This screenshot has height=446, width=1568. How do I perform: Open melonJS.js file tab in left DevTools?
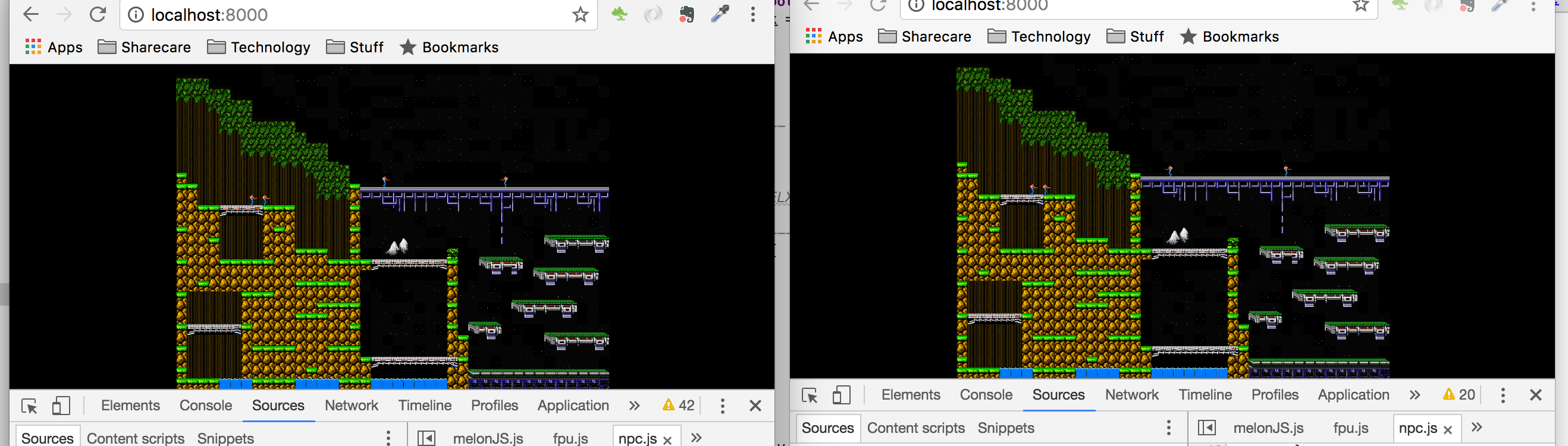pos(488,438)
